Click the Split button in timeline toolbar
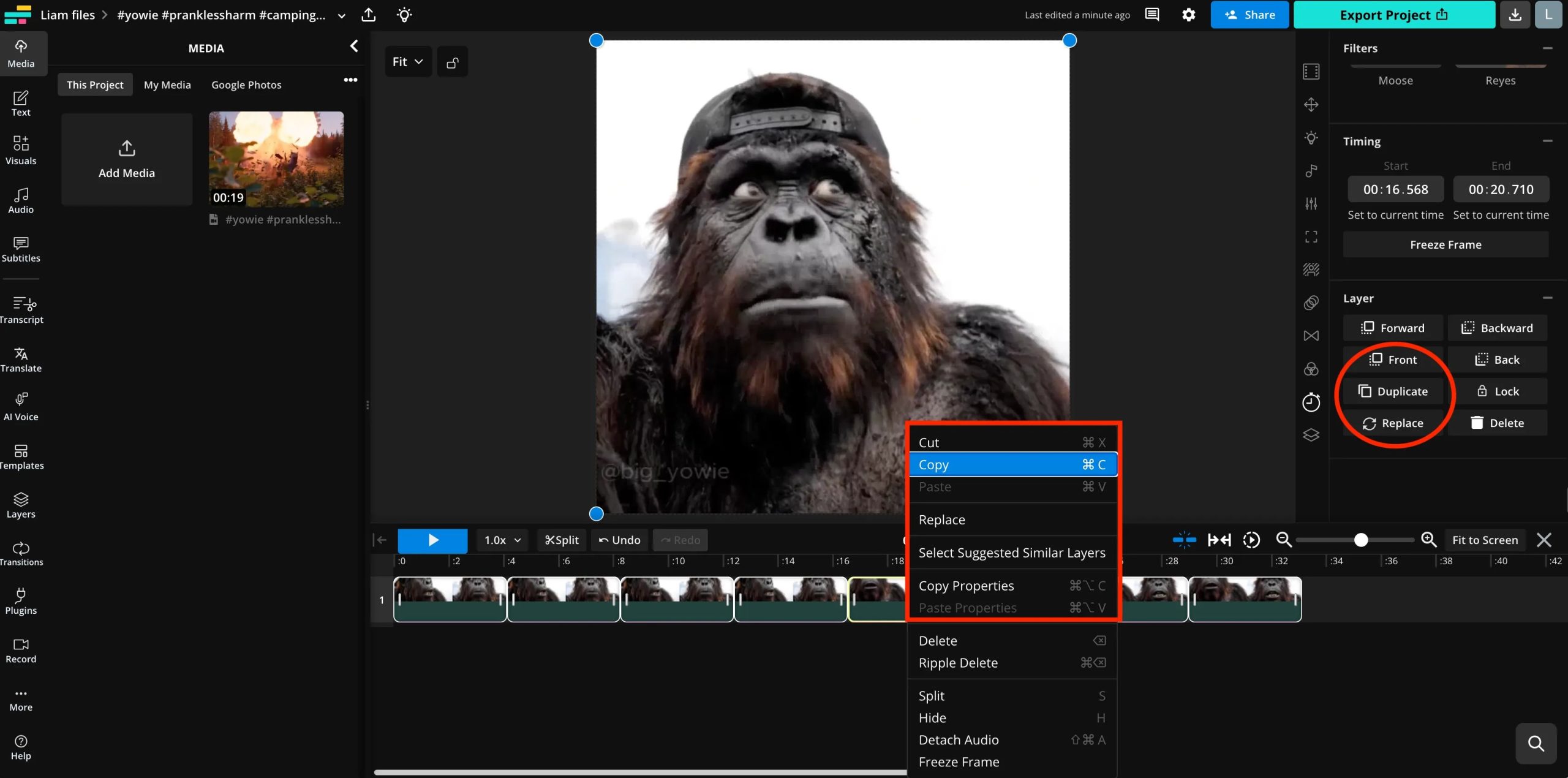 (562, 540)
